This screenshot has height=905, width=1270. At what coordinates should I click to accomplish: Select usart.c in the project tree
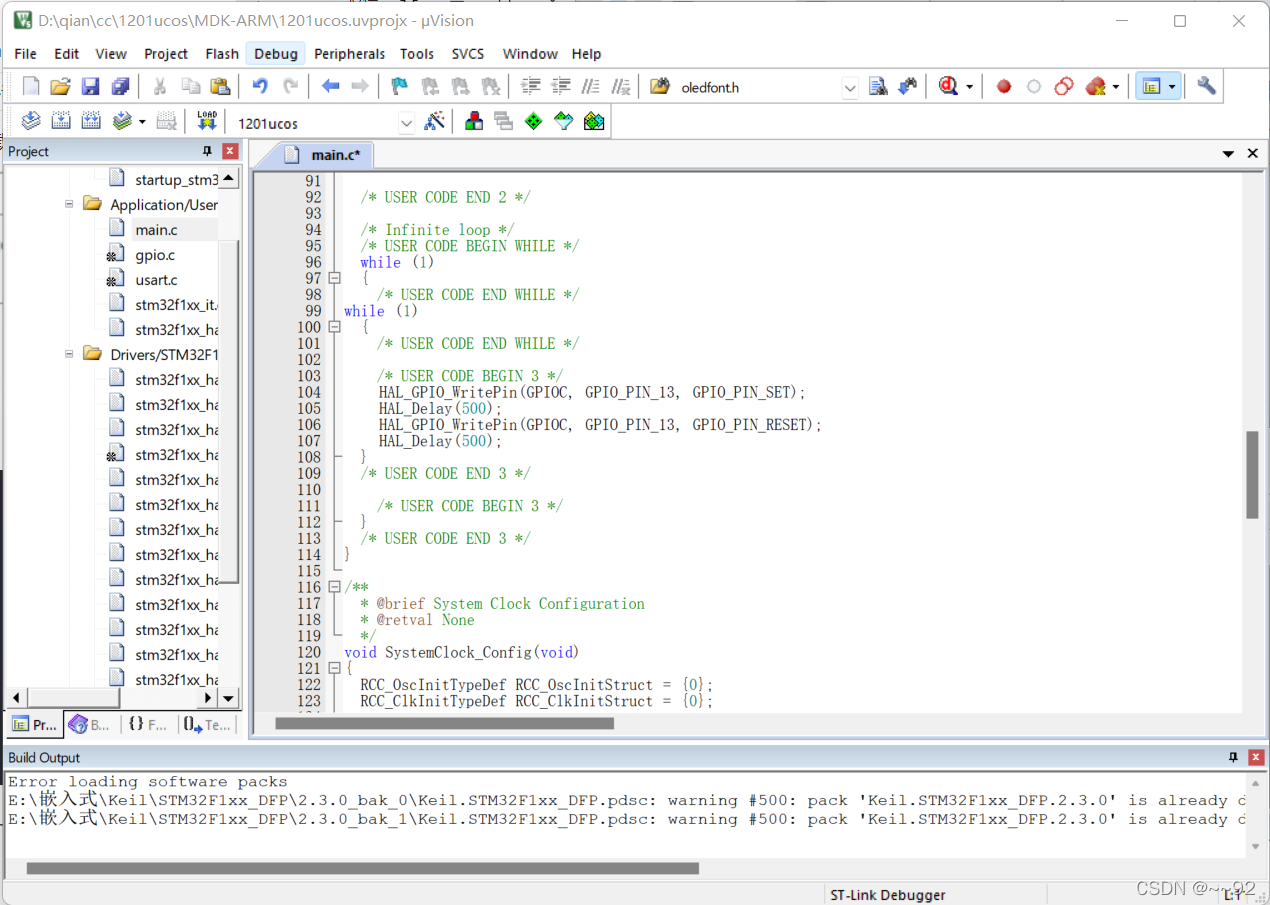pyautogui.click(x=156, y=280)
